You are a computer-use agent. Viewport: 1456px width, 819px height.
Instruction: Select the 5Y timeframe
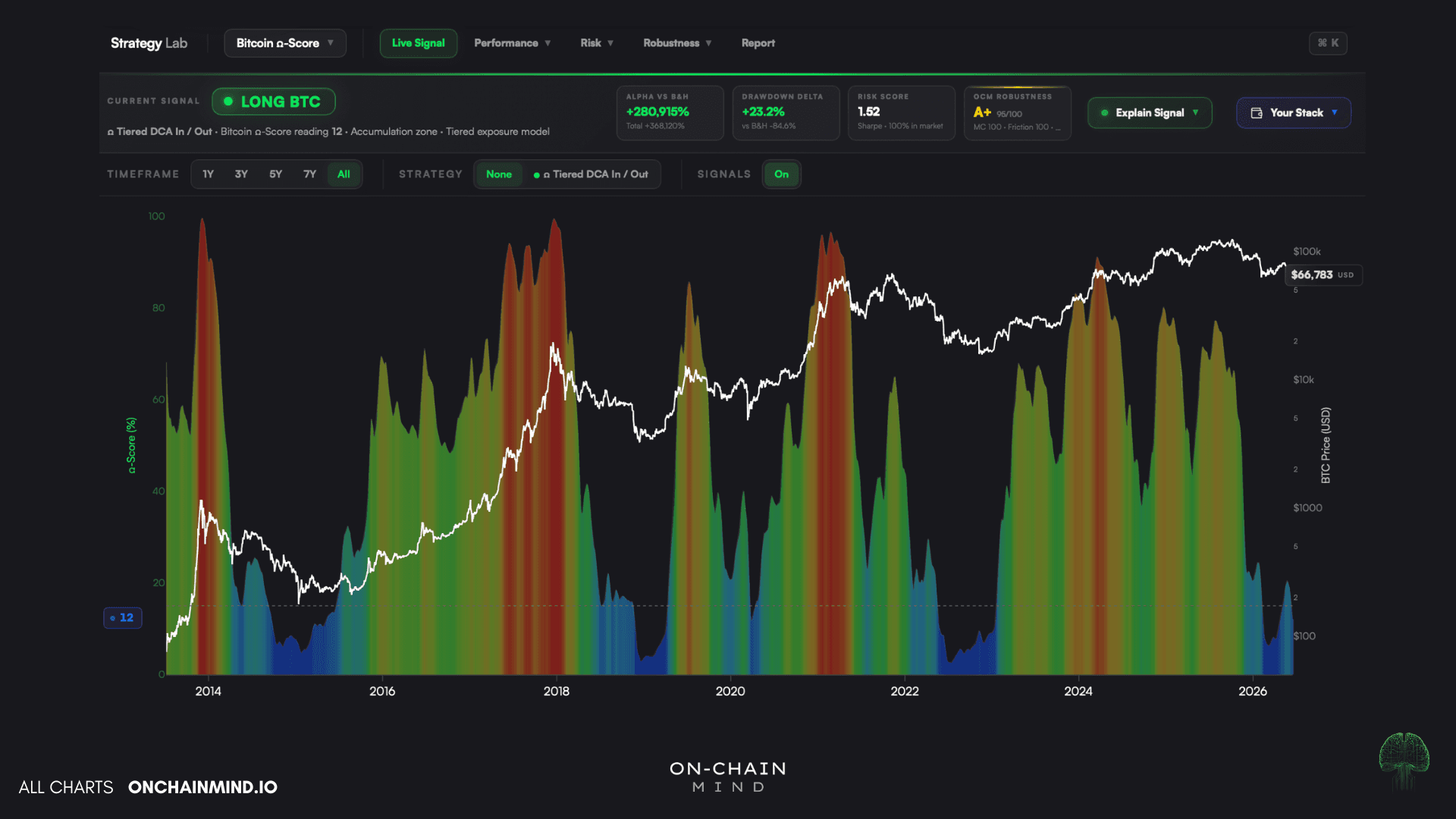(275, 174)
